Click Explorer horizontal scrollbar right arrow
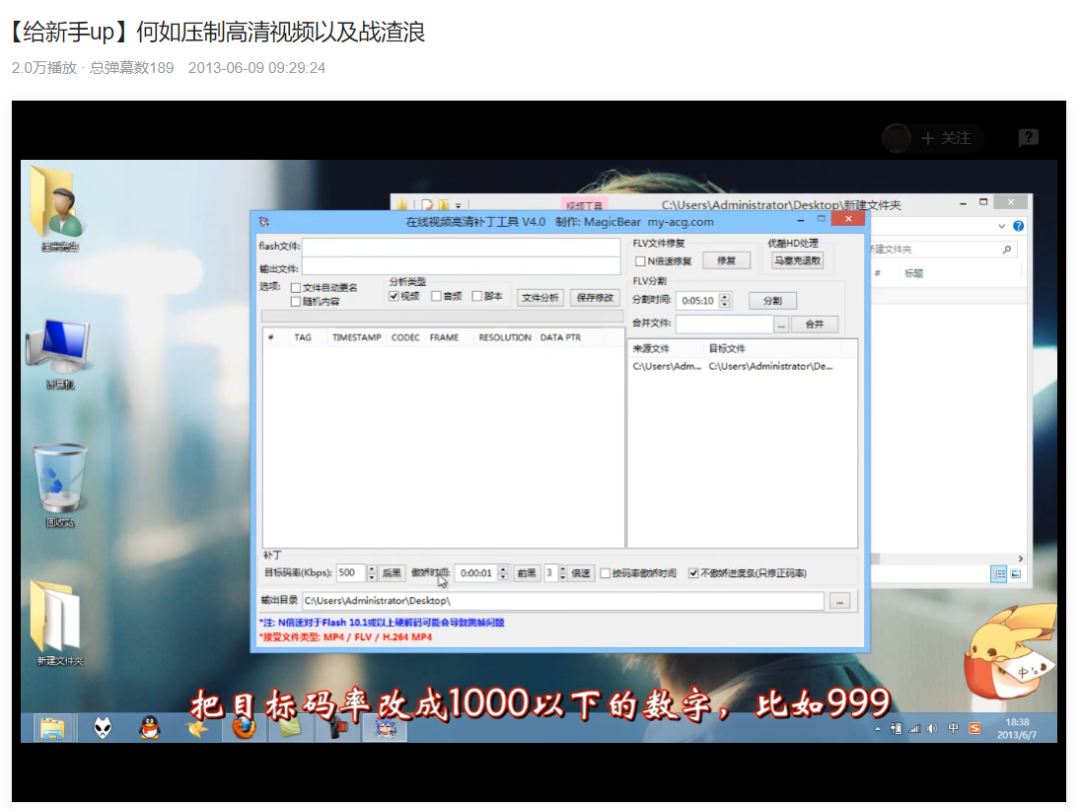 tap(1020, 558)
